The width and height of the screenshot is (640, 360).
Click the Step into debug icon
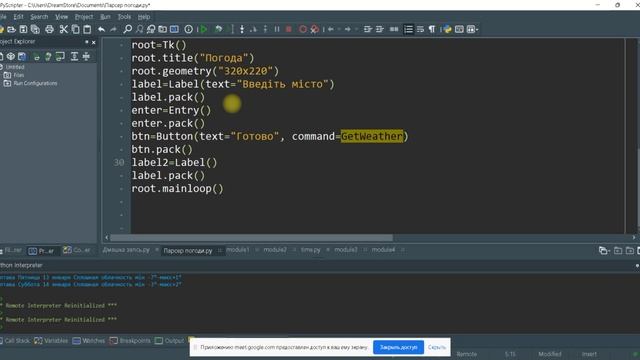(x=242, y=29)
